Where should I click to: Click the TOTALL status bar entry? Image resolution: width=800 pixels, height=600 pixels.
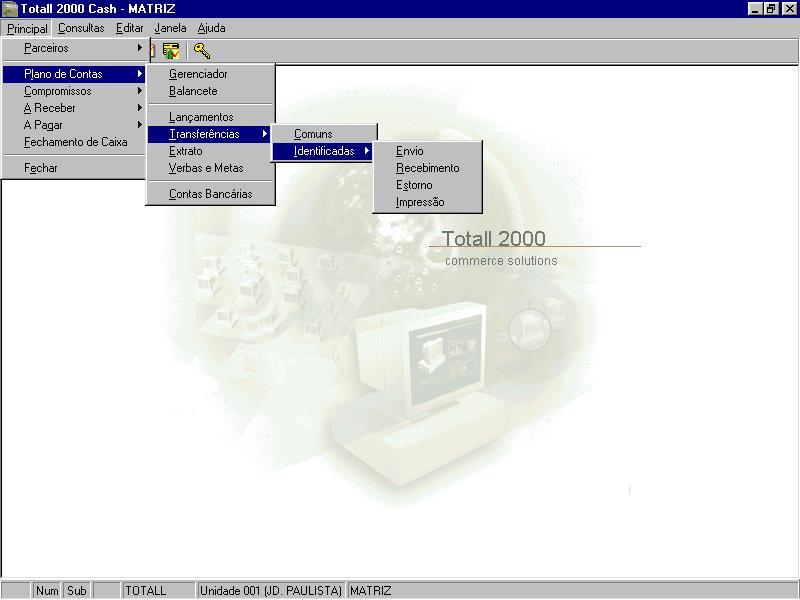[x=159, y=591]
